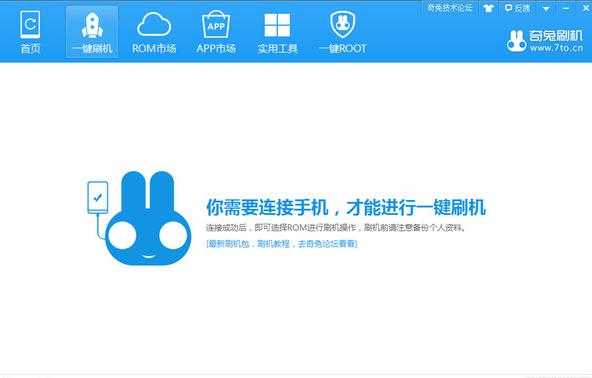Click the 最新刷机包、刷机教程 forum link
Image resolution: width=592 pixels, height=378 pixels.
(282, 244)
